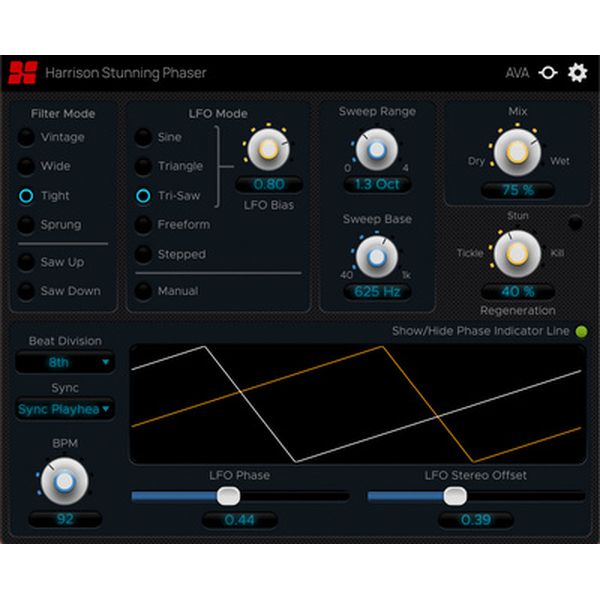Open the Sync Playhead dropdown
This screenshot has height=600, width=600.
click(x=65, y=408)
